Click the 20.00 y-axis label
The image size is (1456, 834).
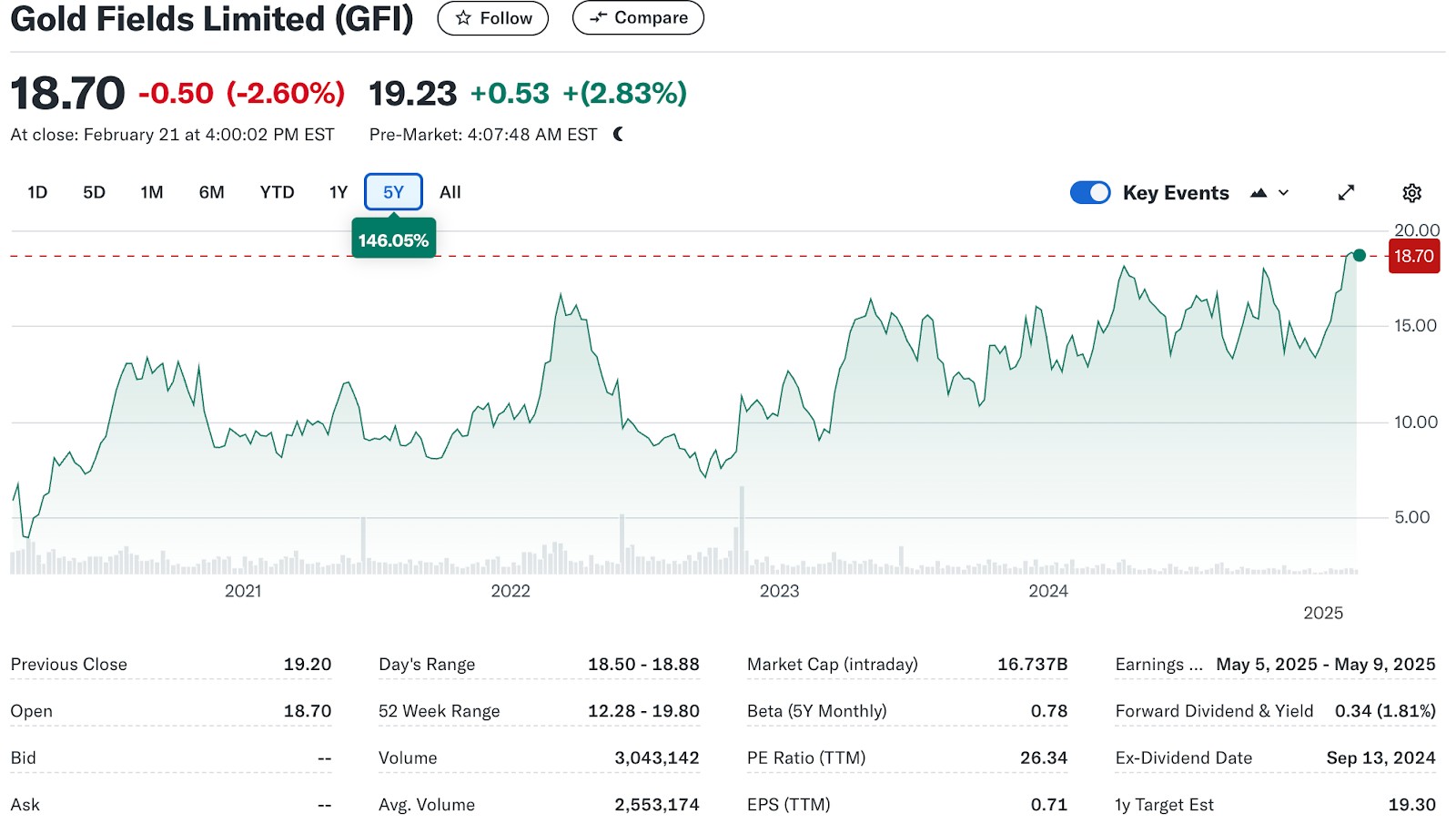(x=1417, y=230)
